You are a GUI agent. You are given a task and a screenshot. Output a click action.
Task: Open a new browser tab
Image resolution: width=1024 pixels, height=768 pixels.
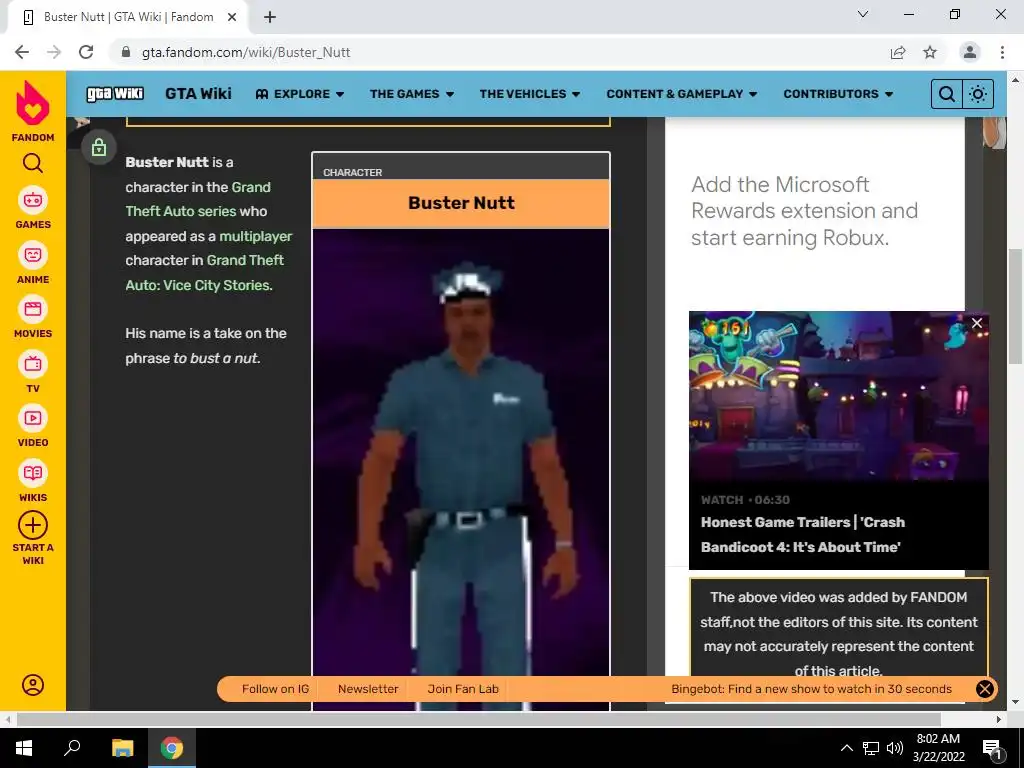[270, 17]
